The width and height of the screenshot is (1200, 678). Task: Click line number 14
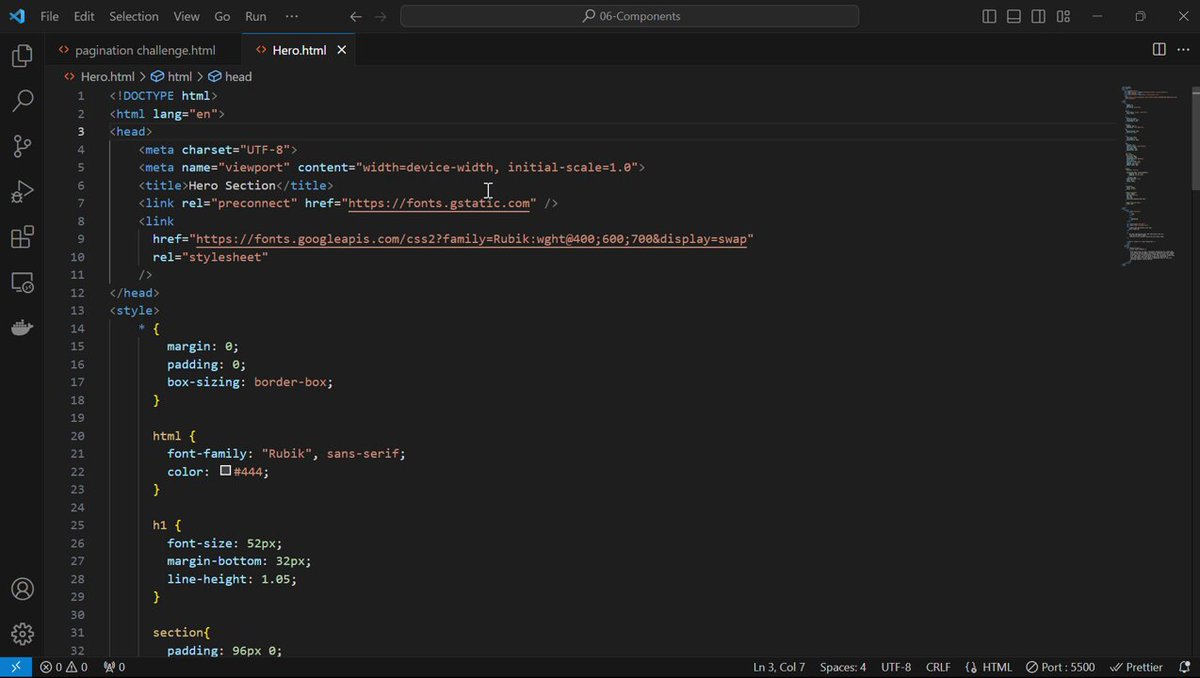78,328
